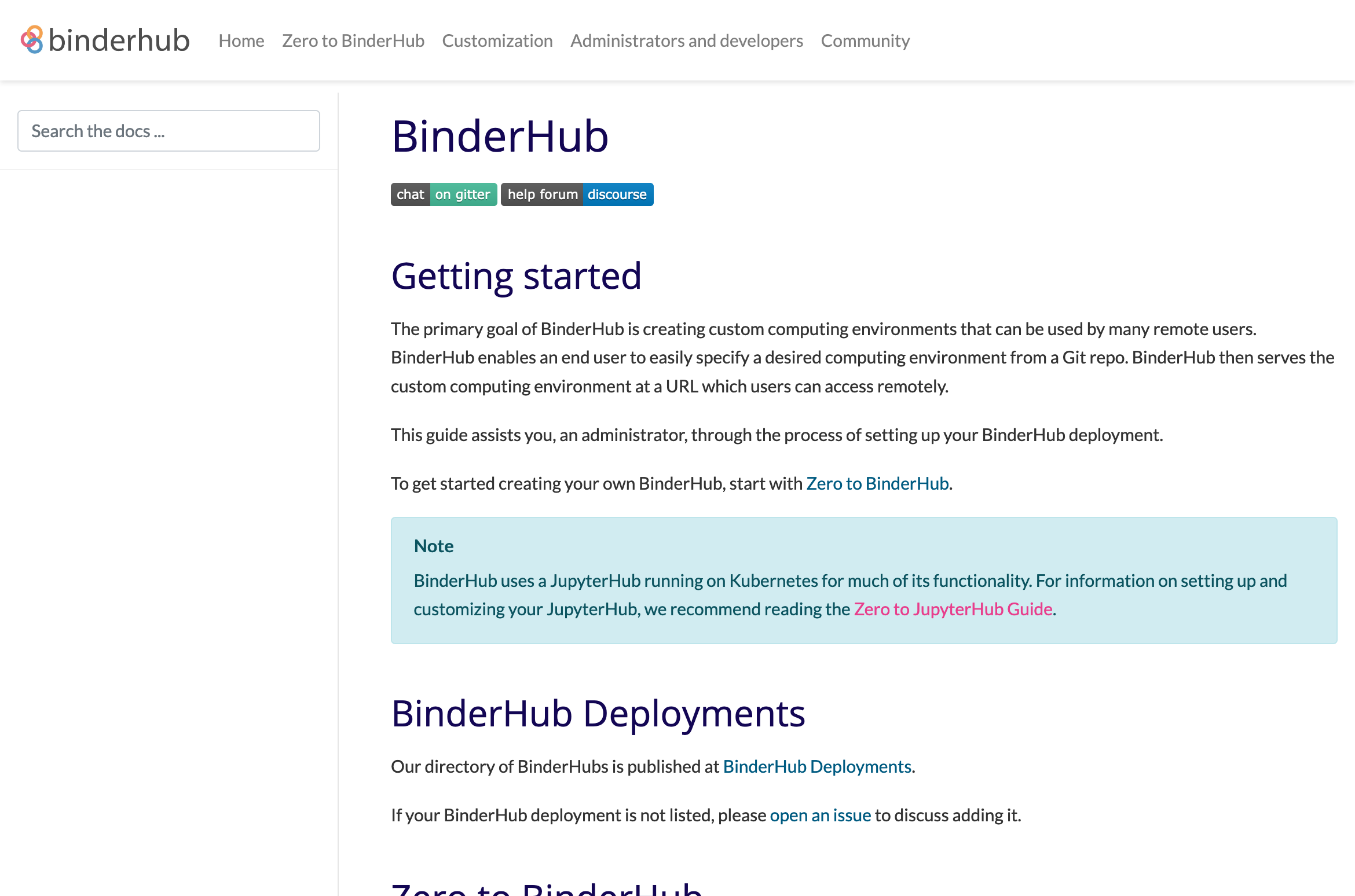The width and height of the screenshot is (1355, 896).
Task: Click the paragraph starting 'This guide assists you'
Action: pyautogui.click(x=777, y=435)
